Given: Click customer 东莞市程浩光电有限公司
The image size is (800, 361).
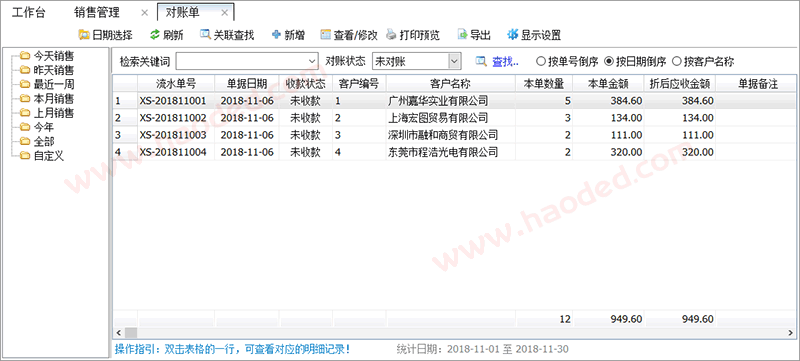Looking at the screenshot, I should tap(443, 152).
